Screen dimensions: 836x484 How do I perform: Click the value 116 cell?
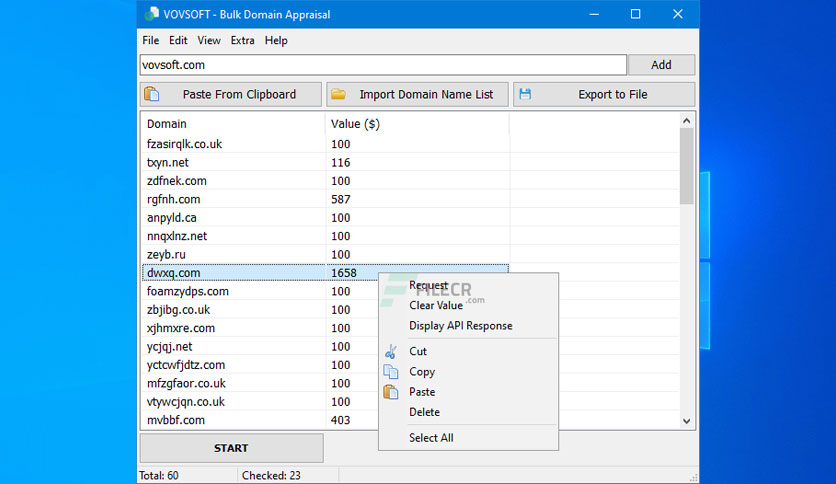[341, 163]
